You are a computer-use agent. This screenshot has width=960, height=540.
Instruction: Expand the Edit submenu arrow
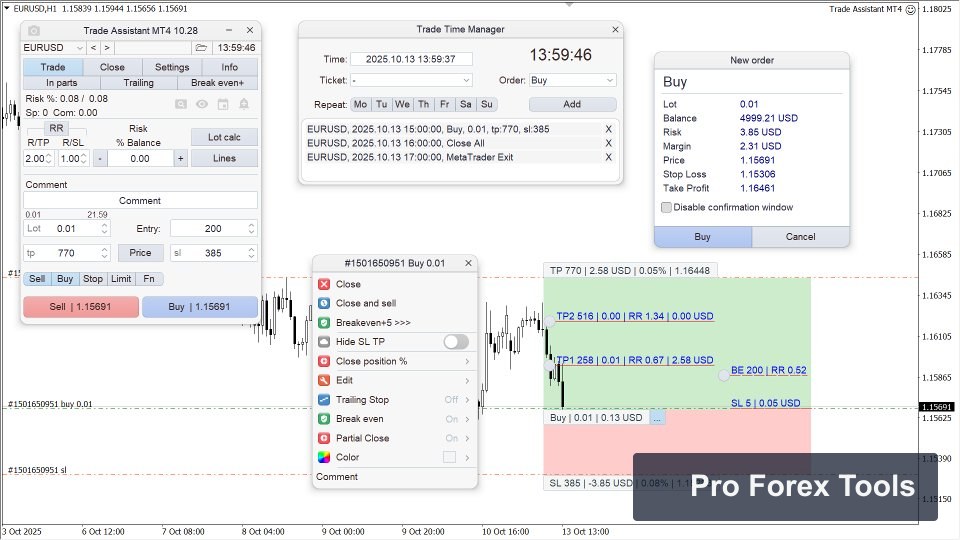point(467,381)
